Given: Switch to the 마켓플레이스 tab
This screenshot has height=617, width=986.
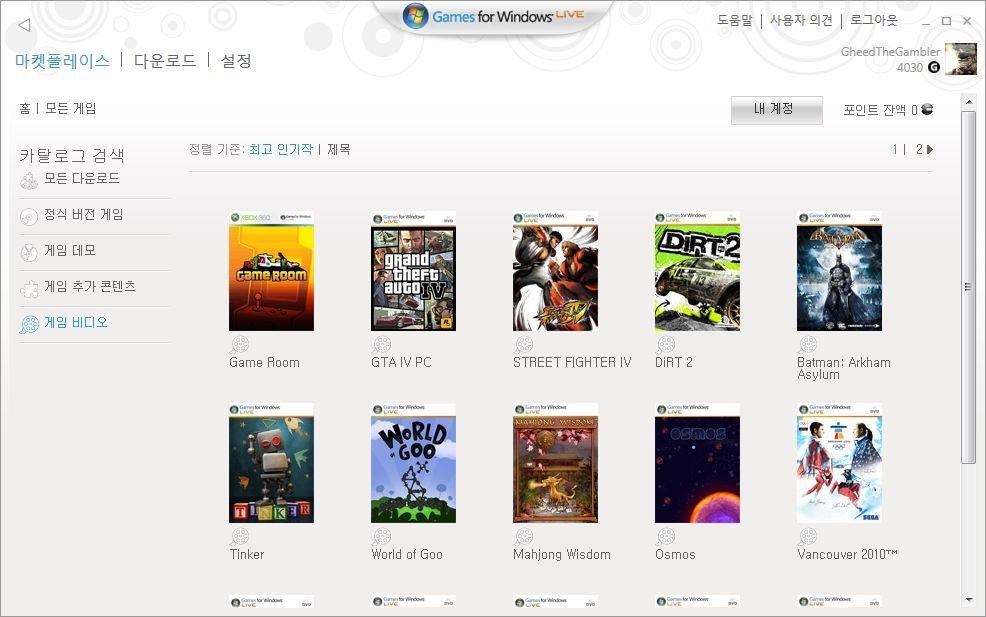Looking at the screenshot, I should point(62,61).
